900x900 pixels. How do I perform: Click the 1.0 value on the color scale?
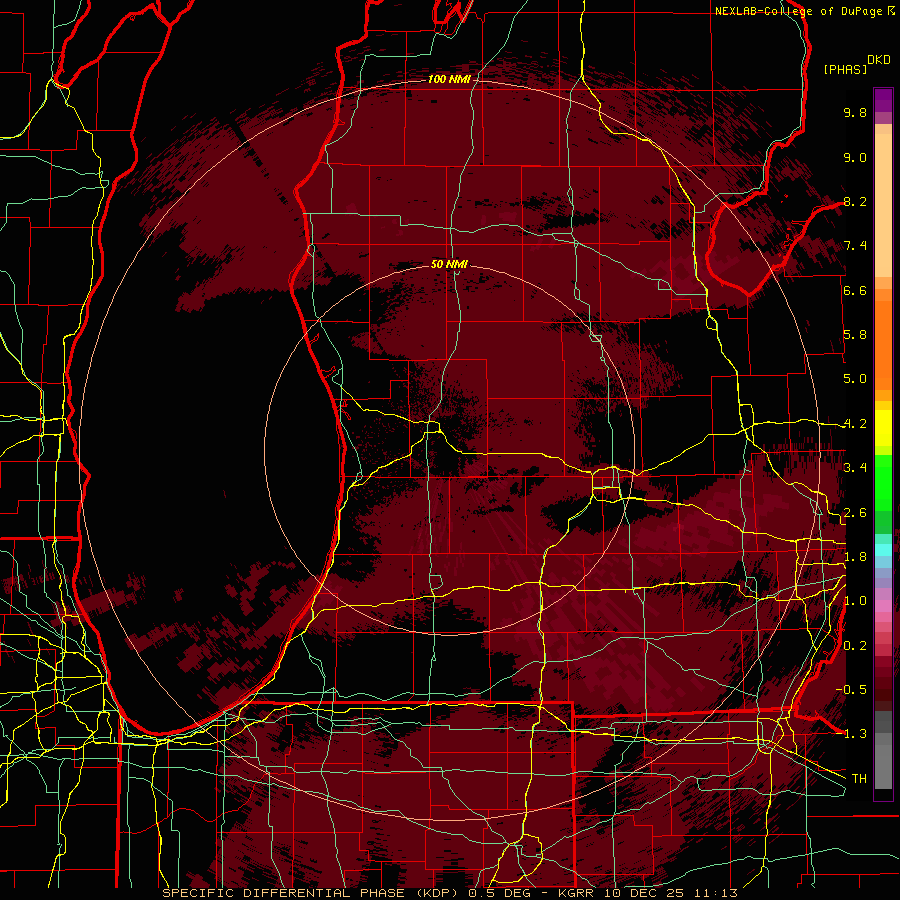pyautogui.click(x=855, y=601)
